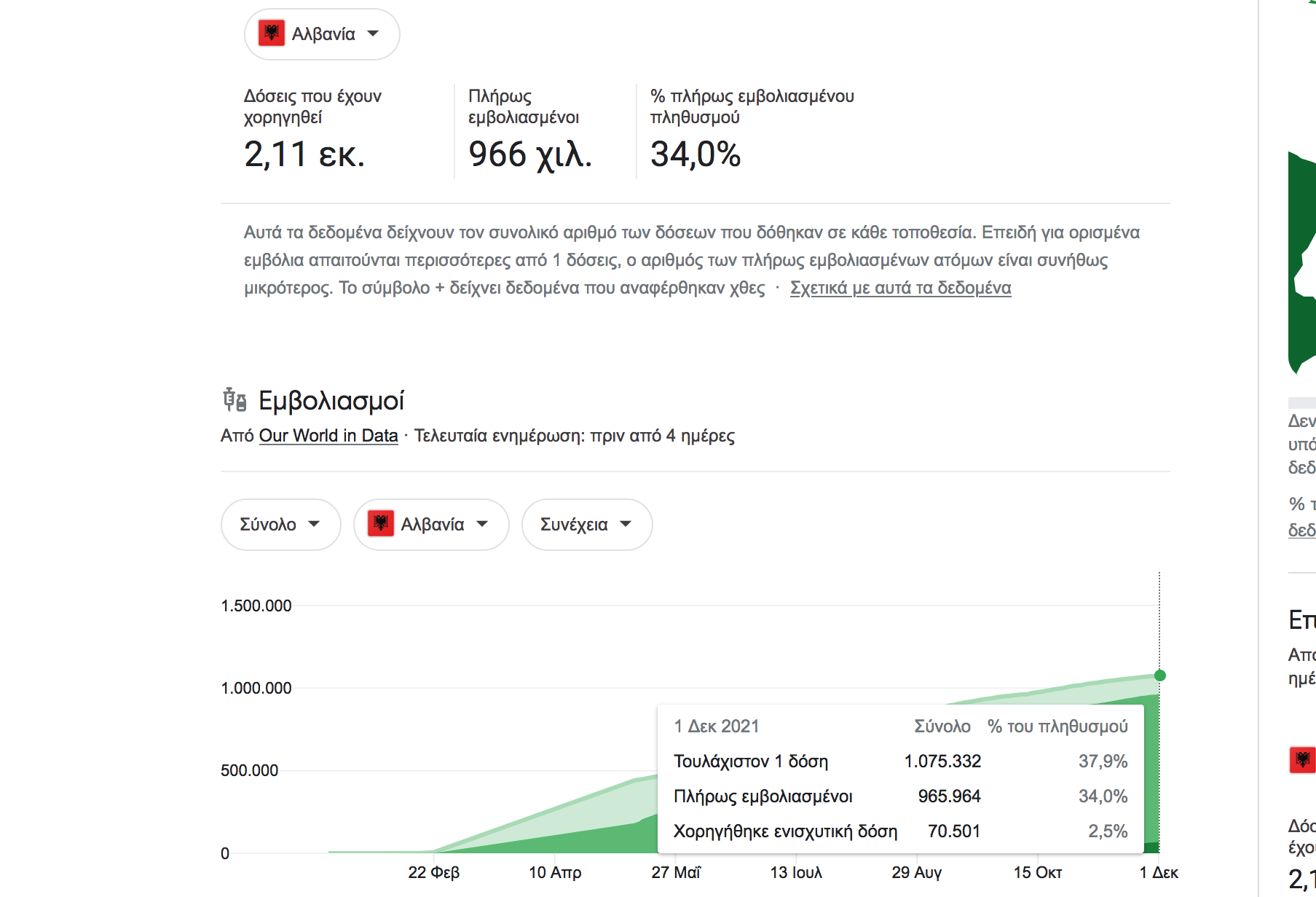Click the 13 Ιουλ axis date label
This screenshot has height=897, width=1316.
[x=796, y=872]
